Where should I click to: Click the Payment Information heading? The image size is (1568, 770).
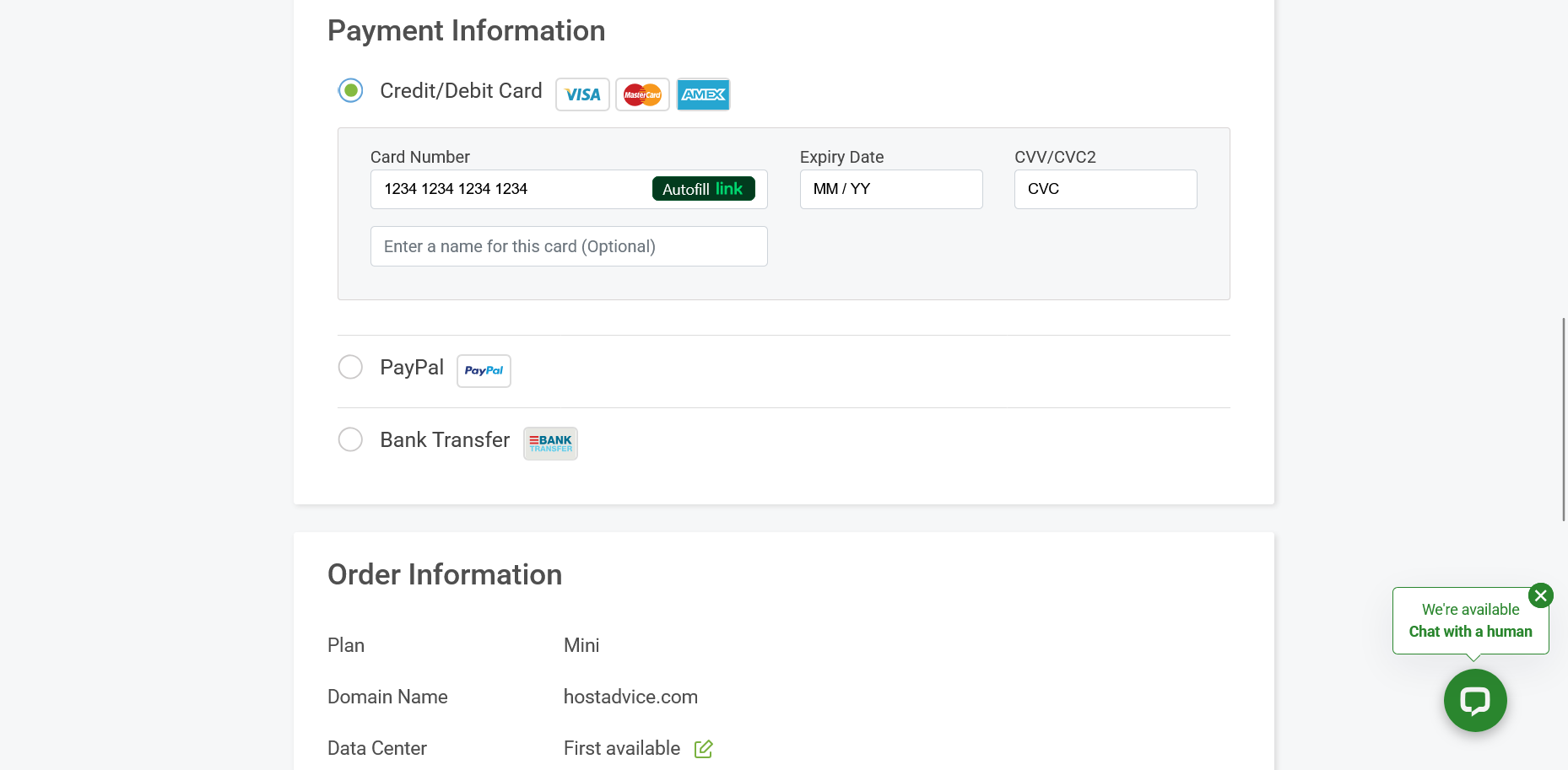[x=466, y=30]
